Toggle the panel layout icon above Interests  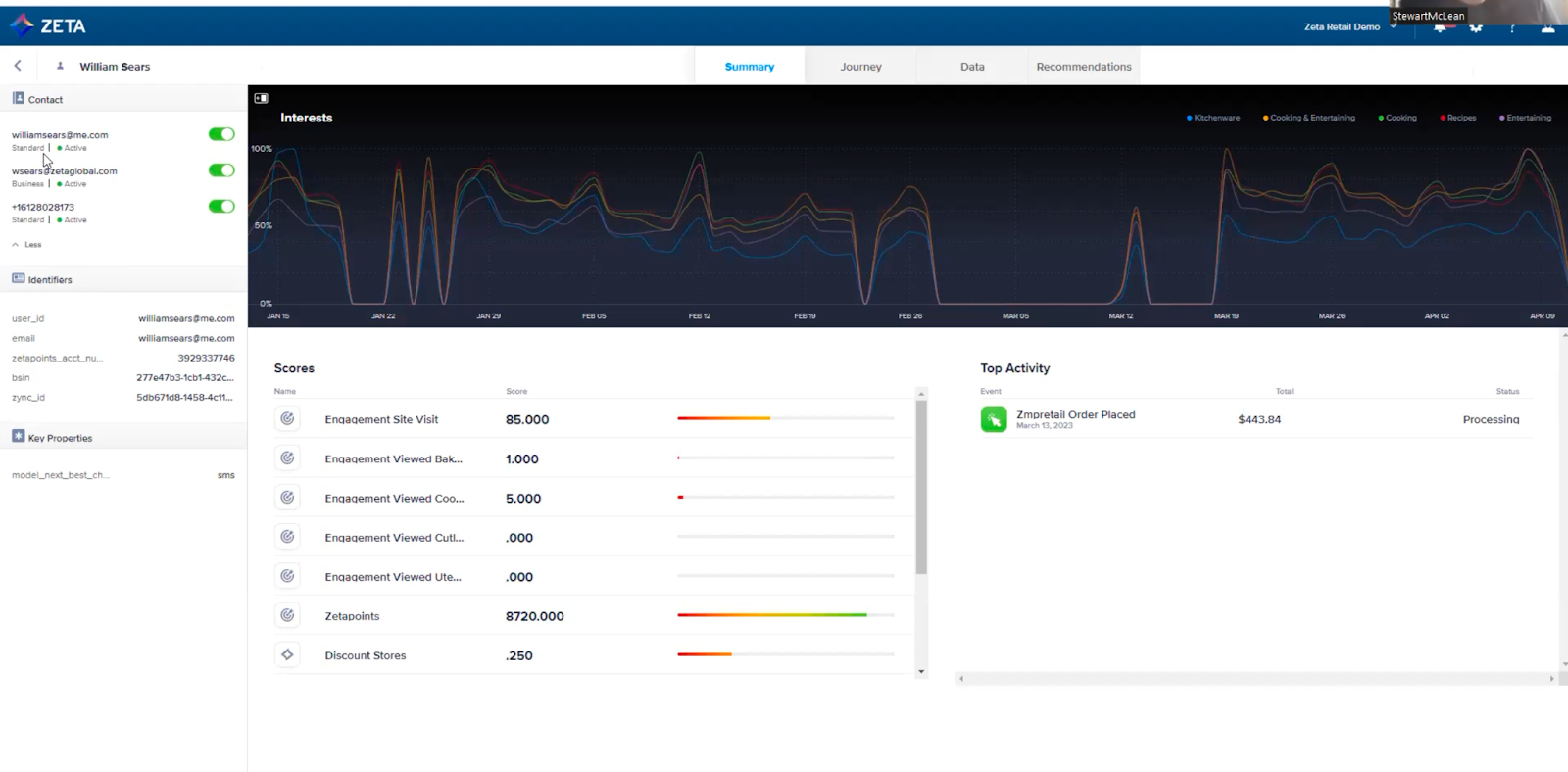[x=262, y=98]
